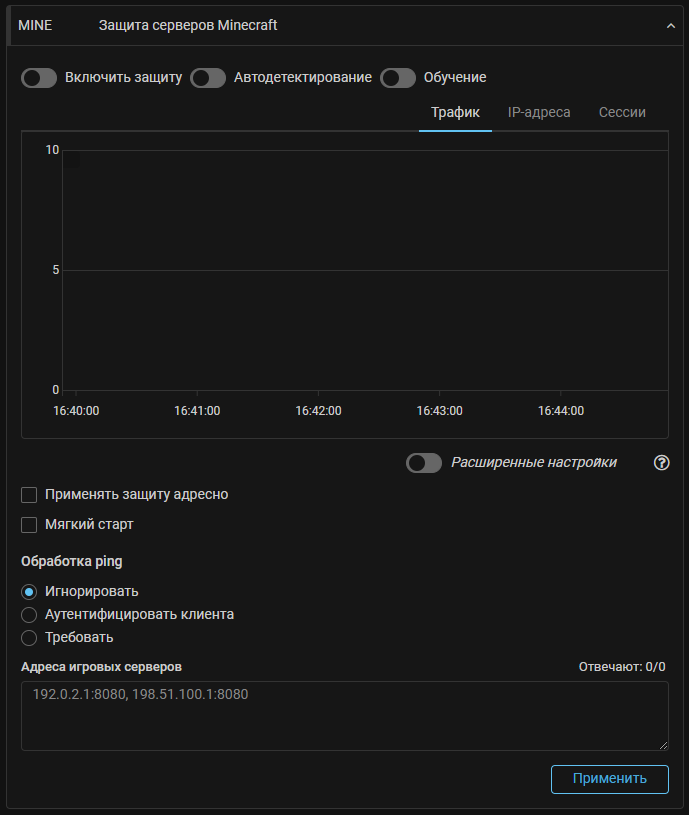The height and width of the screenshot is (815, 689).
Task: Toggle the Обучение learning mode switch
Action: [x=398, y=78]
